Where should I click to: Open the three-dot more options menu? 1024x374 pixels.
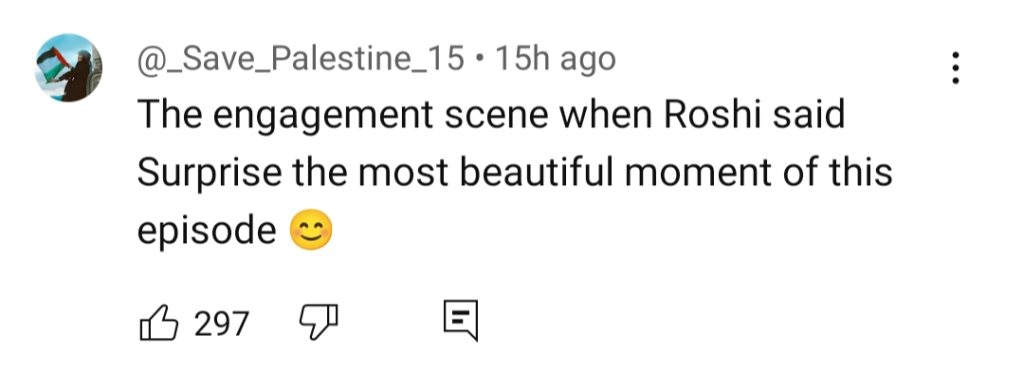tap(955, 68)
